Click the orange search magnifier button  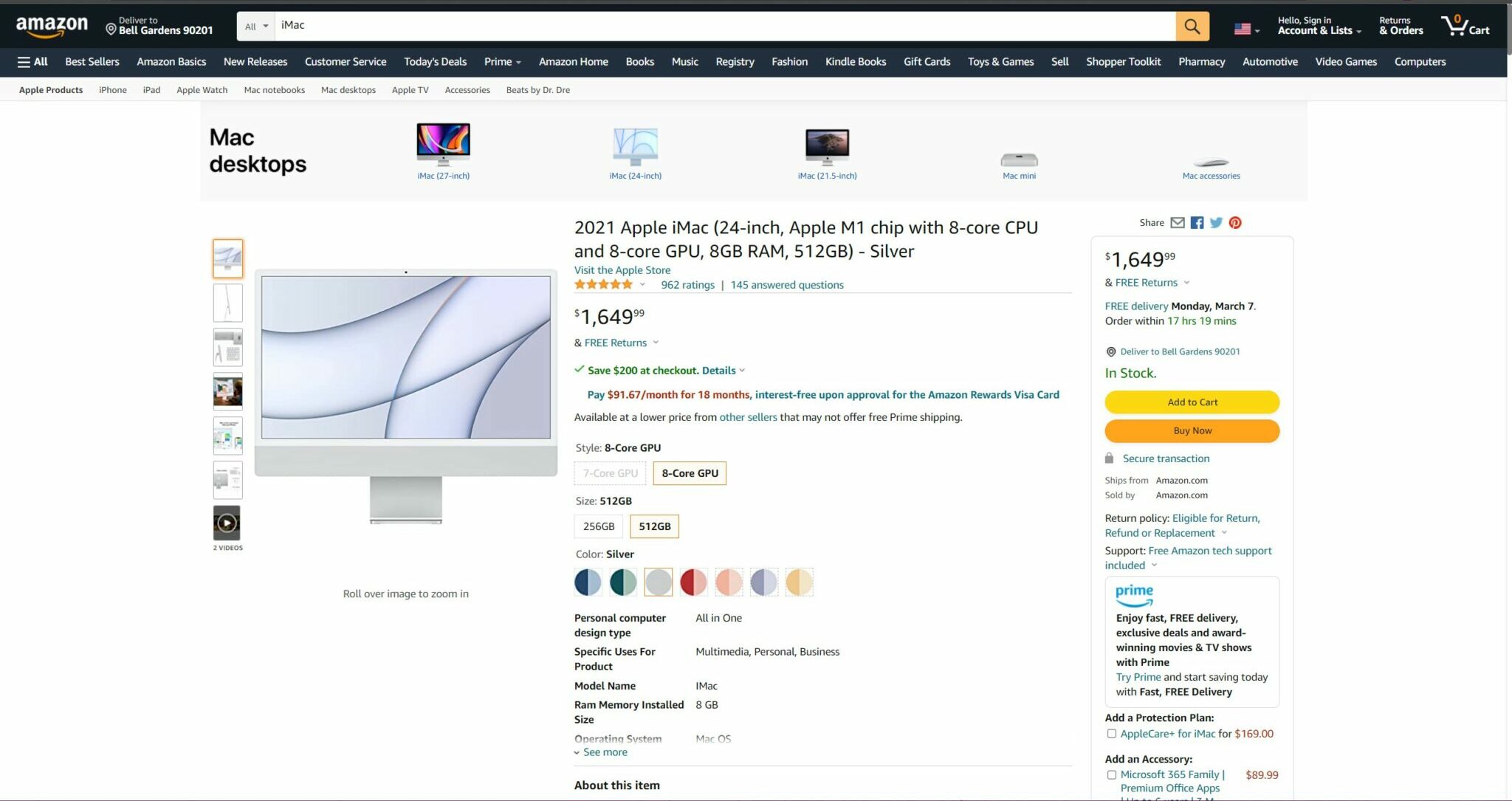pyautogui.click(x=1192, y=27)
